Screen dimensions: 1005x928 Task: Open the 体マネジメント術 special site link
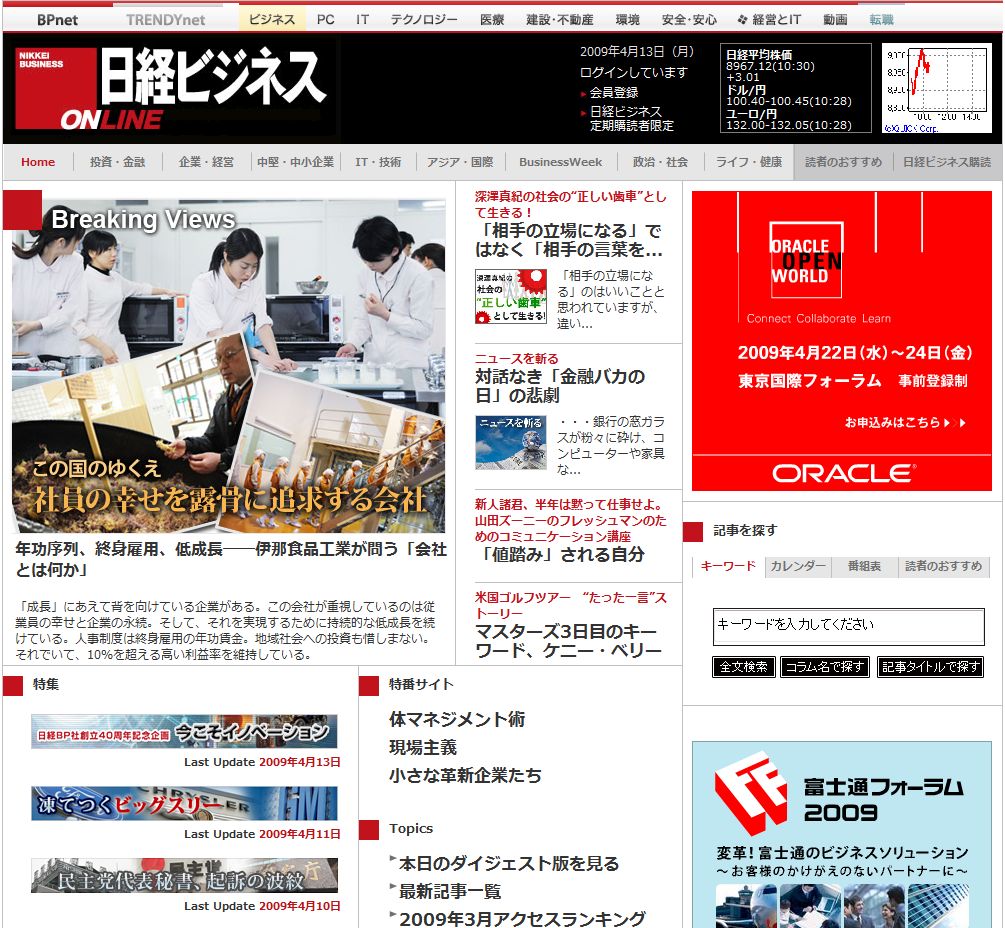(456, 720)
